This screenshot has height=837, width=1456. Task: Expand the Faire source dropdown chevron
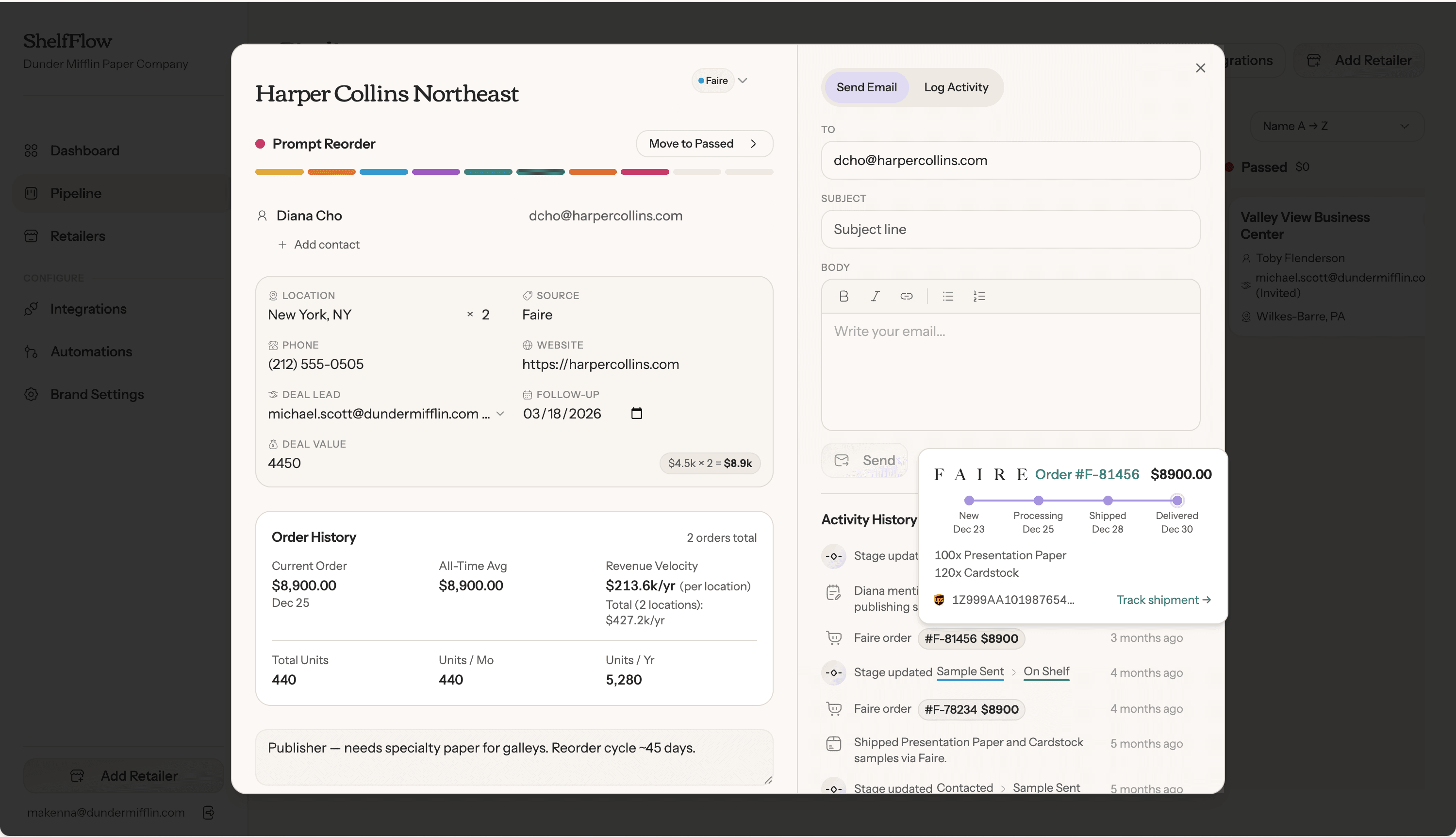pos(743,81)
